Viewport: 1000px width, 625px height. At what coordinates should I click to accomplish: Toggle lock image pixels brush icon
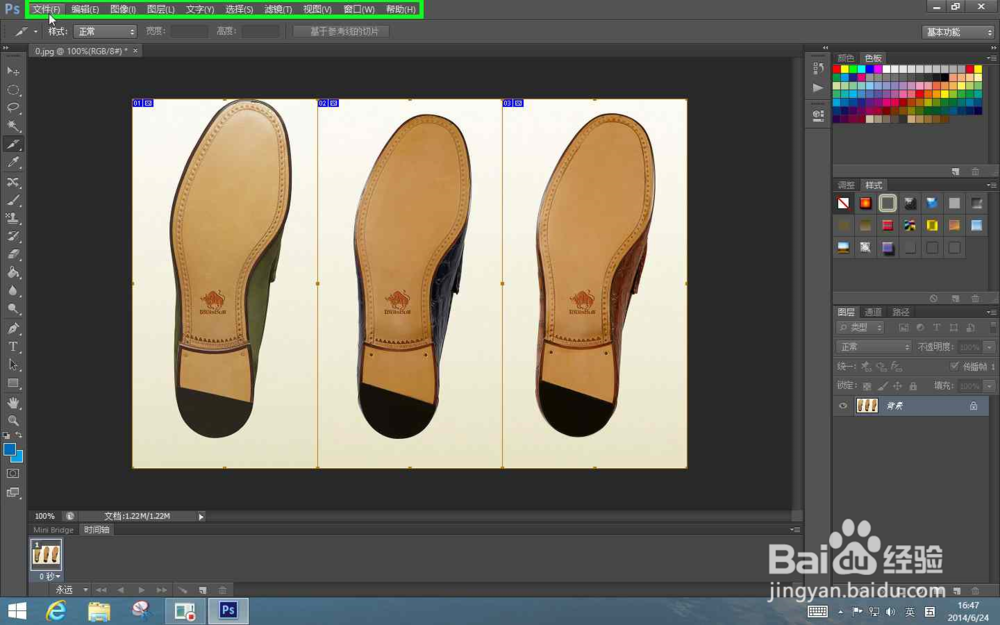(x=882, y=386)
